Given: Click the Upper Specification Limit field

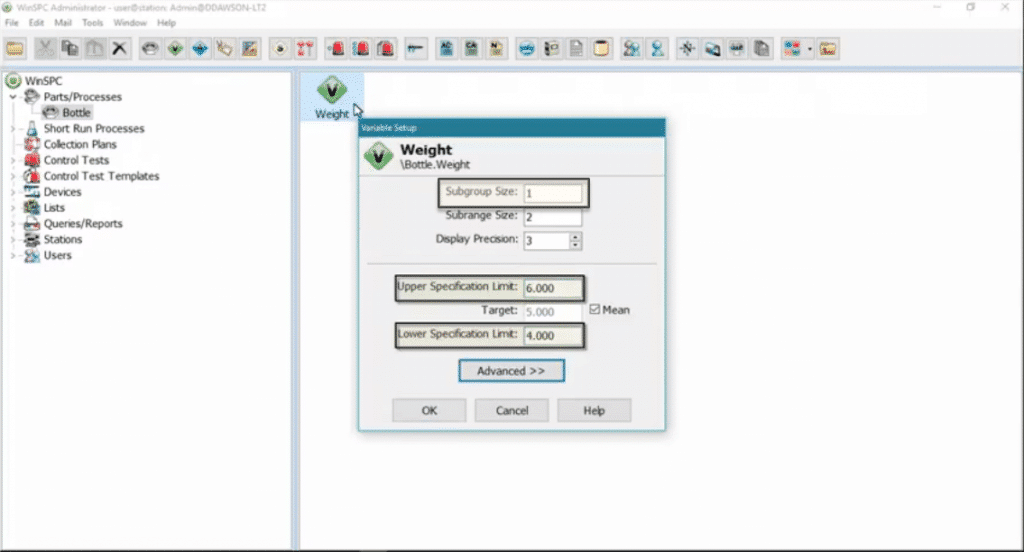Looking at the screenshot, I should point(552,289).
